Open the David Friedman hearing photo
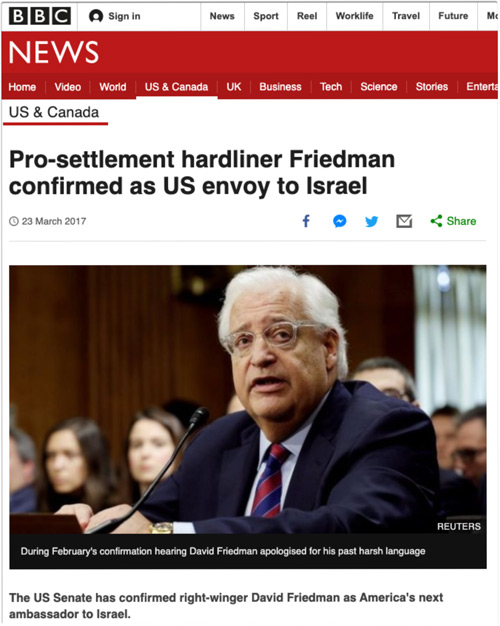Screen dimensions: 500x626 click(248, 399)
